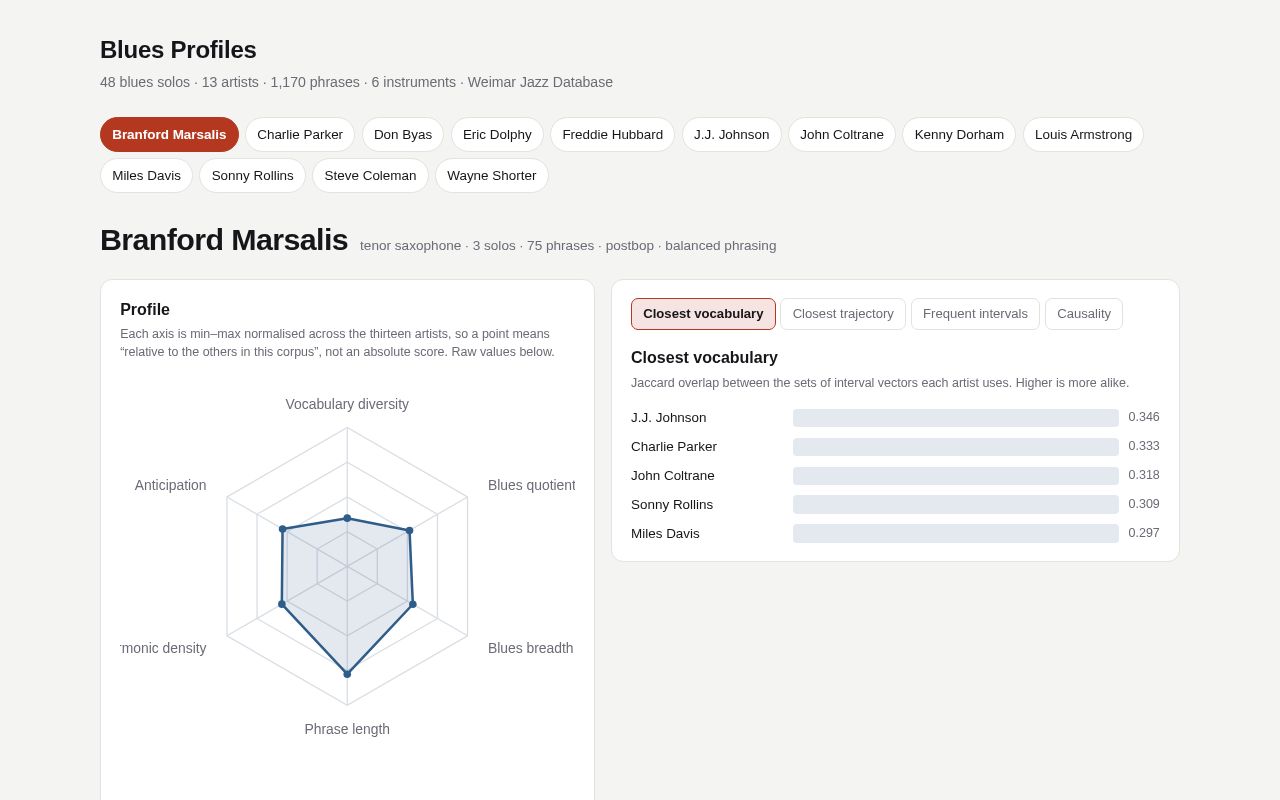
Task: Click the 0.318 overlap value
Action: (1144, 475)
